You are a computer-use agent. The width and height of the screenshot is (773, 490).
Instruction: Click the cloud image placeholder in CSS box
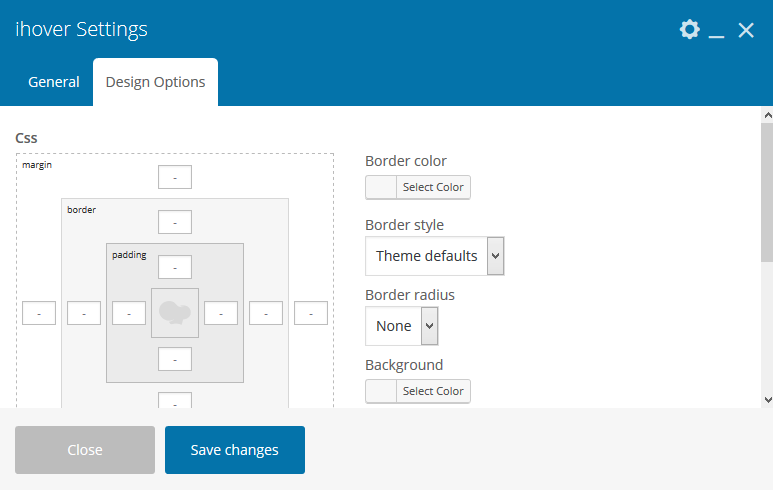[175, 313]
